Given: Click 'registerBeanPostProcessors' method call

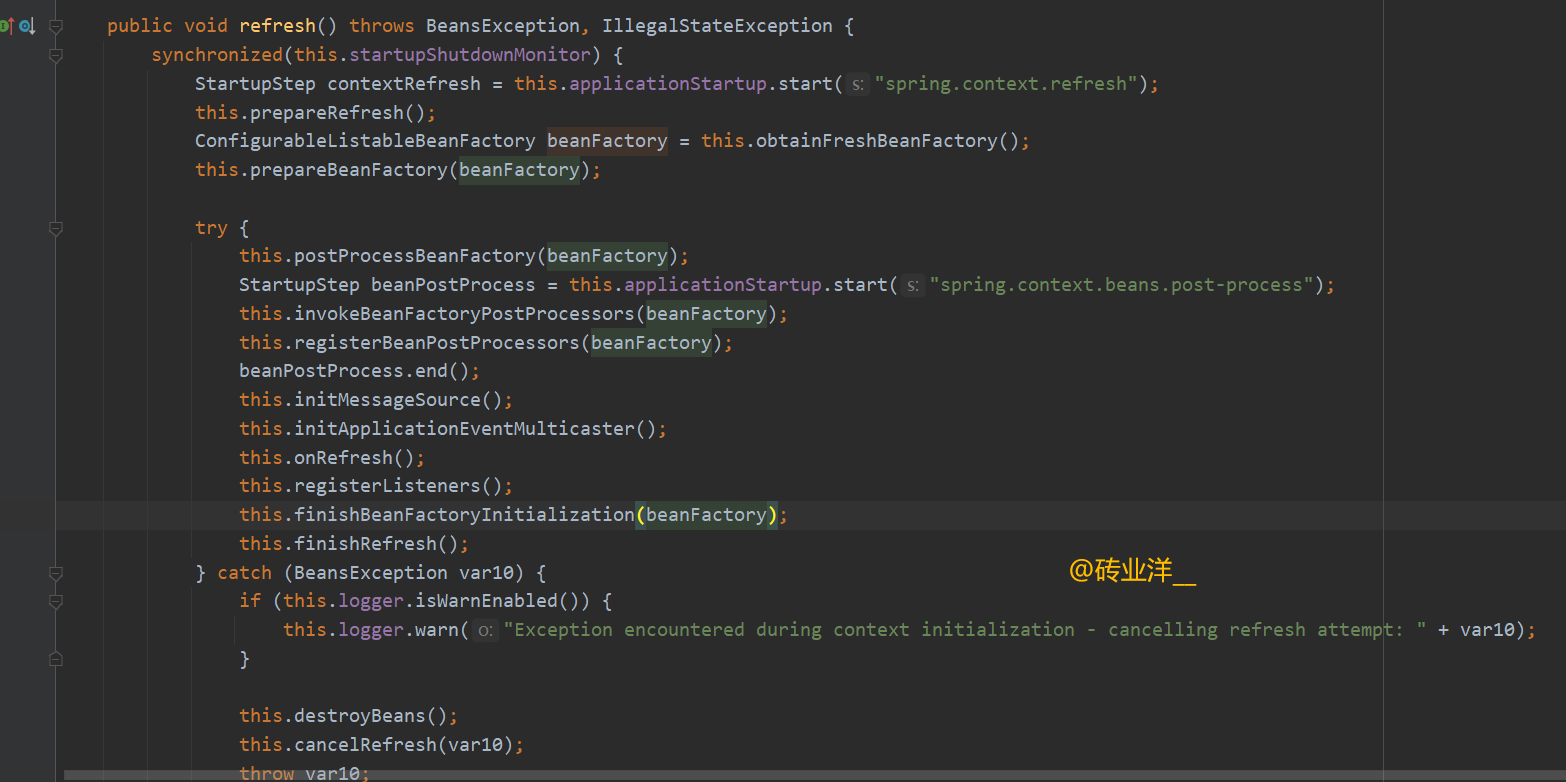Looking at the screenshot, I should [x=436, y=343].
